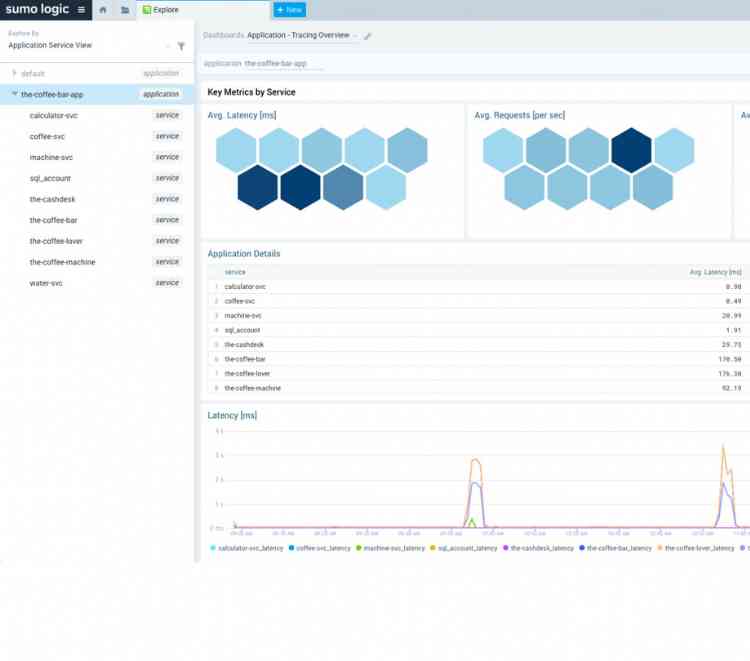Image resolution: width=750 pixels, height=661 pixels.
Task: Click the first hexagon in Avg. Latency top row
Action: (236, 150)
